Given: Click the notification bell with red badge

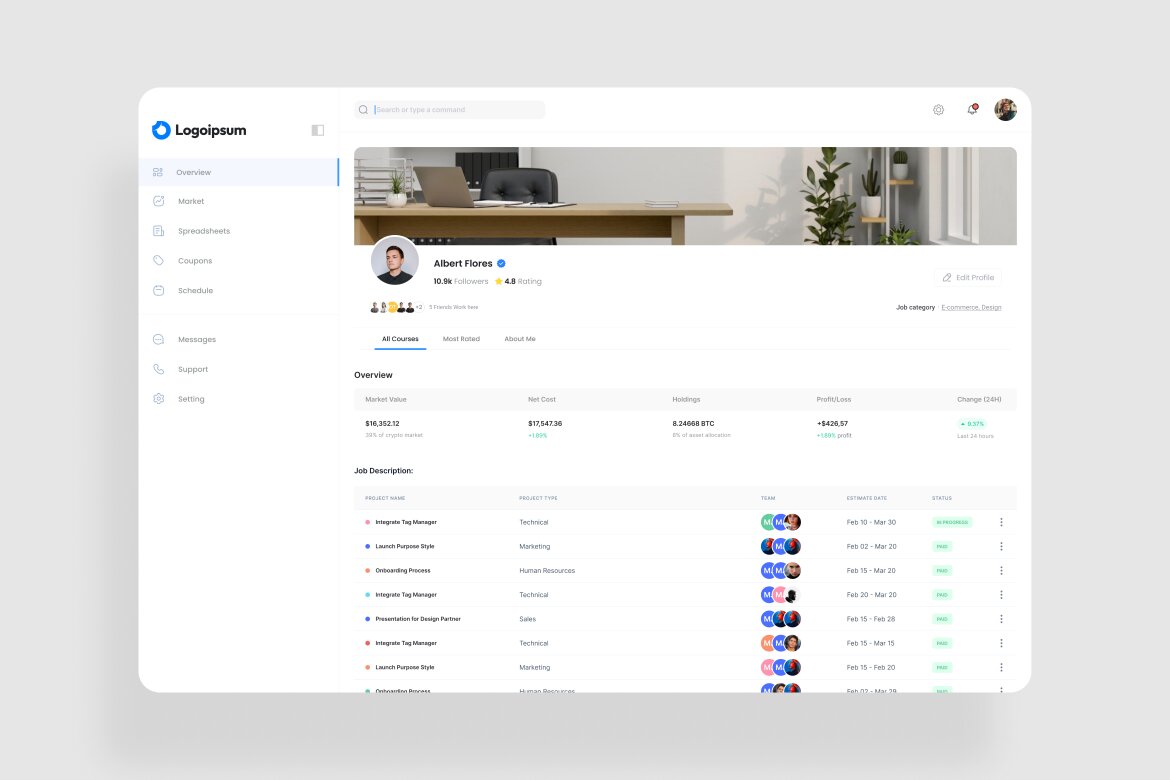Looking at the screenshot, I should [x=971, y=110].
